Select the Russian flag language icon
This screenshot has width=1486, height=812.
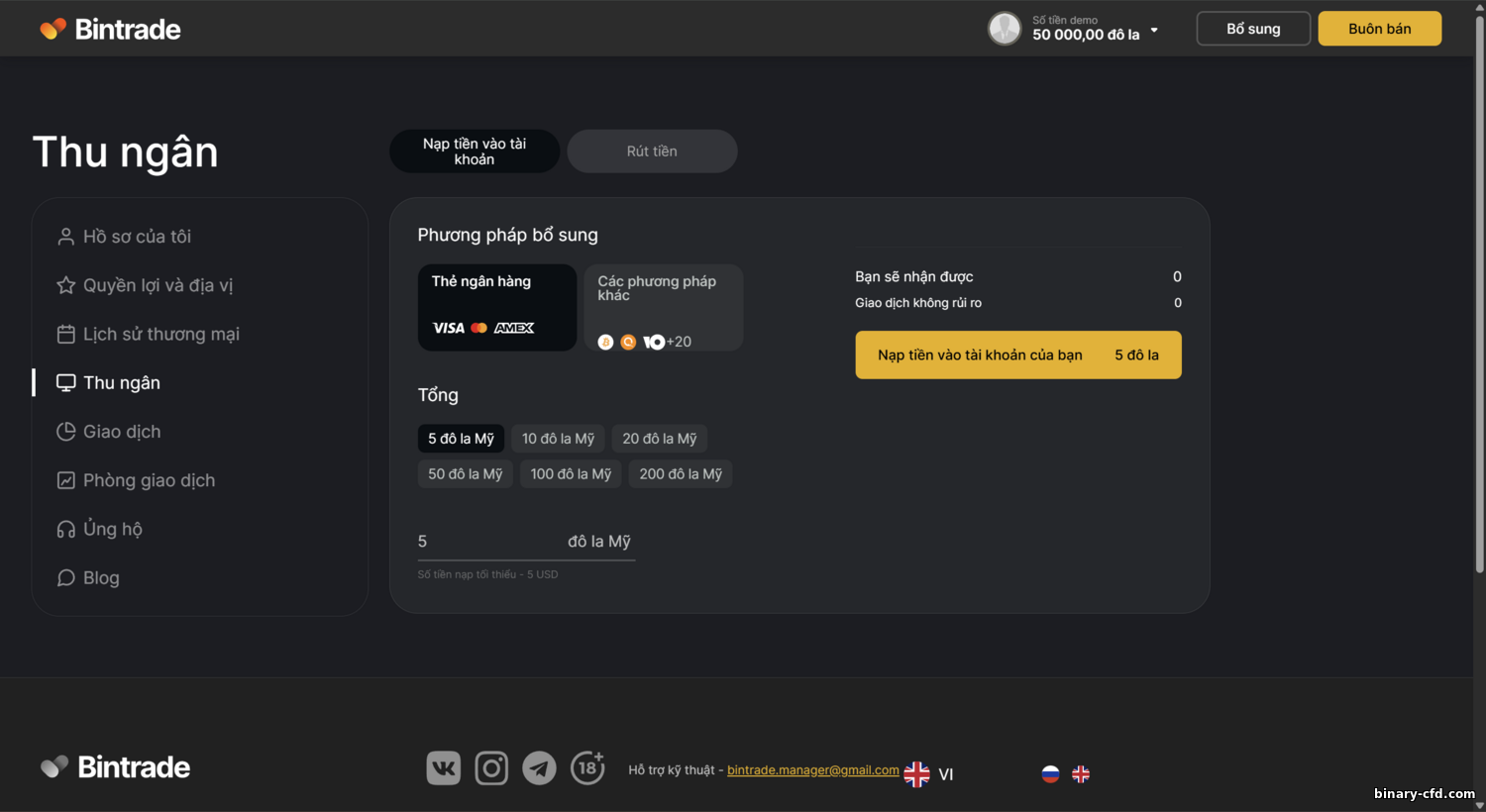[x=1050, y=774]
